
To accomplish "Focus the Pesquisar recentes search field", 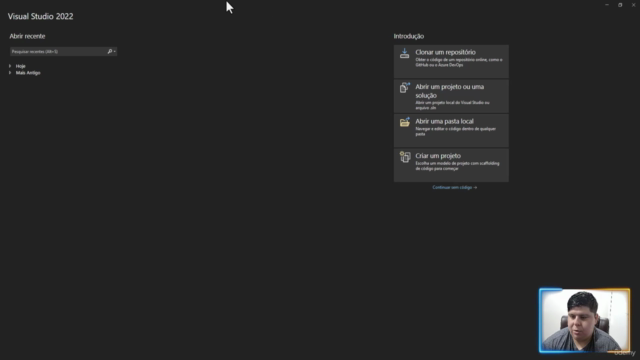I will [x=63, y=51].
